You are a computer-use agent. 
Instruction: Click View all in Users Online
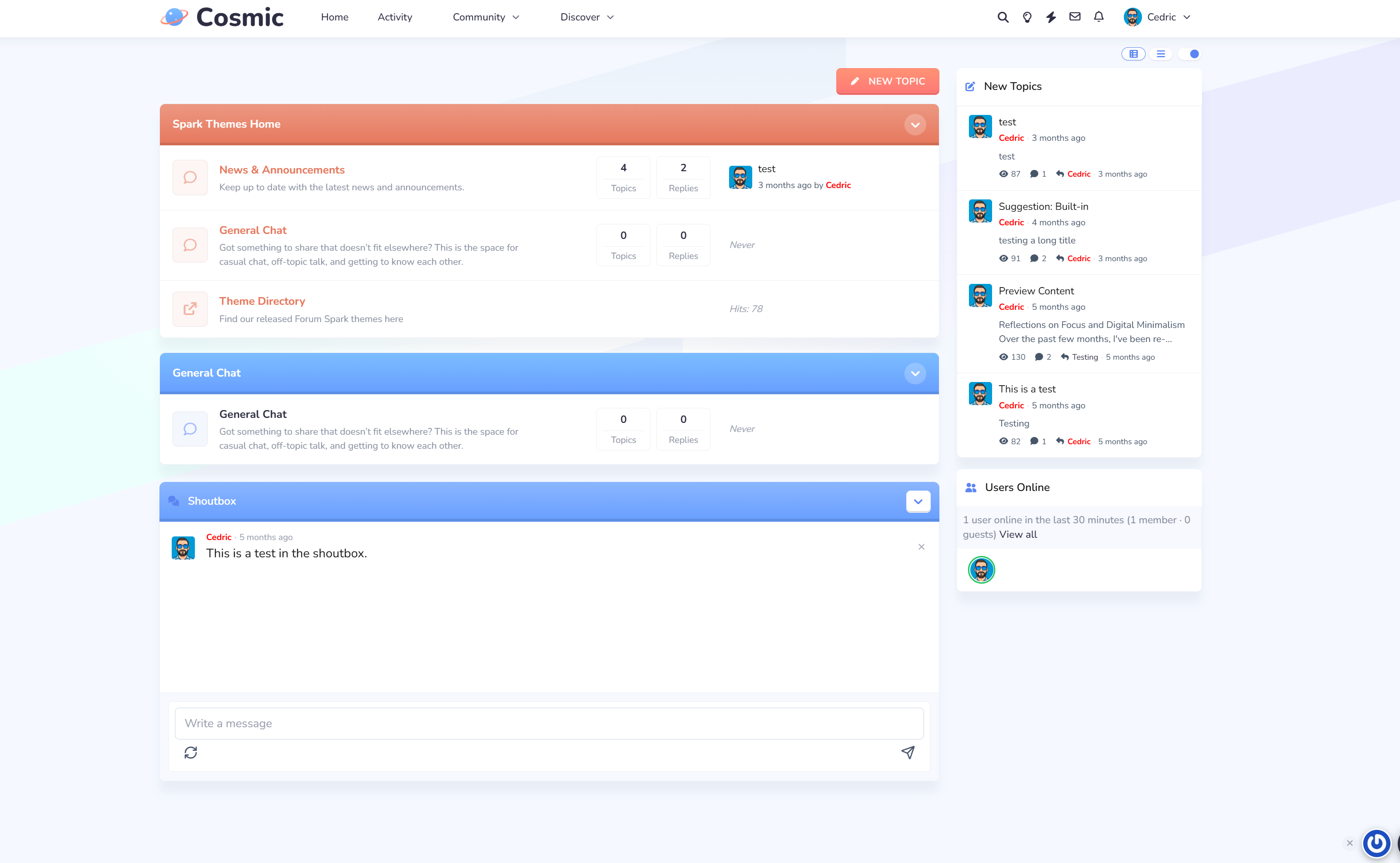click(x=1018, y=534)
